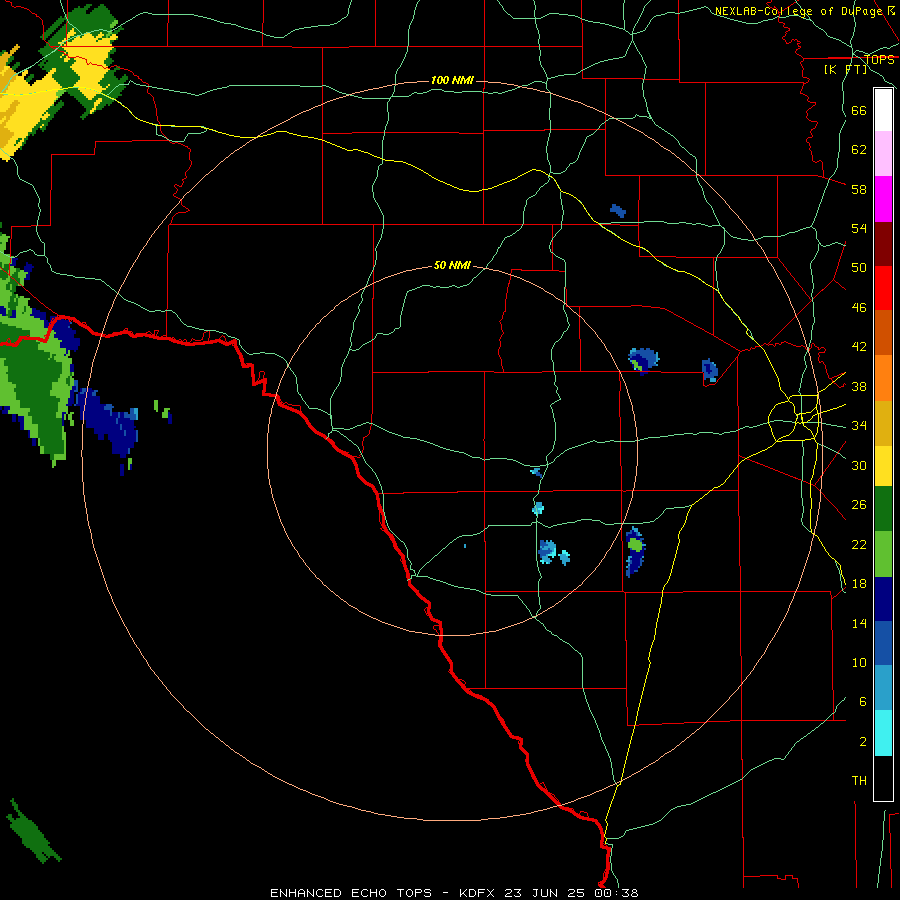900x900 pixels.
Task: Click the legend value "26"
Action: point(859,505)
